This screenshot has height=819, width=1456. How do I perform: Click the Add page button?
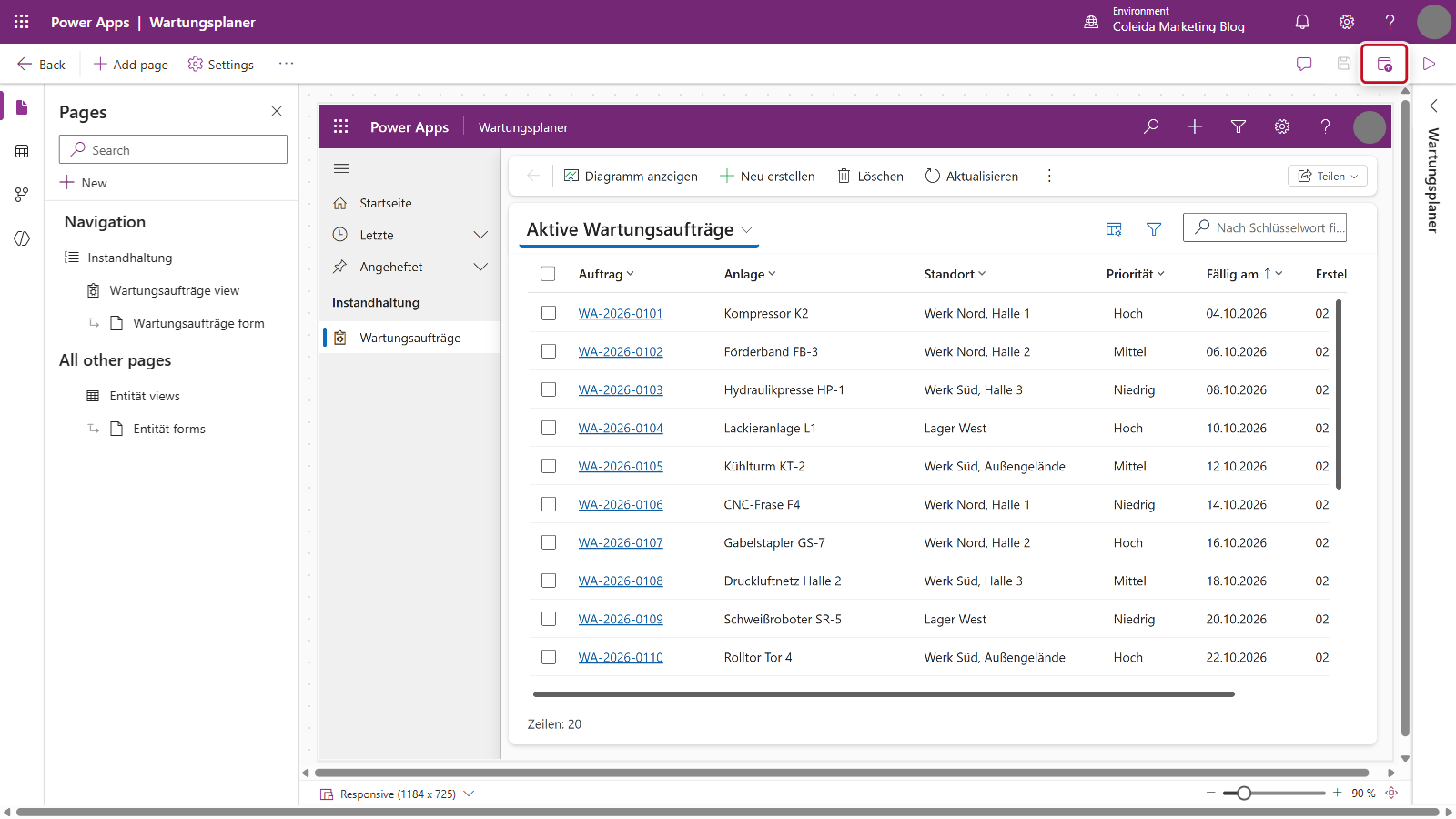(131, 65)
